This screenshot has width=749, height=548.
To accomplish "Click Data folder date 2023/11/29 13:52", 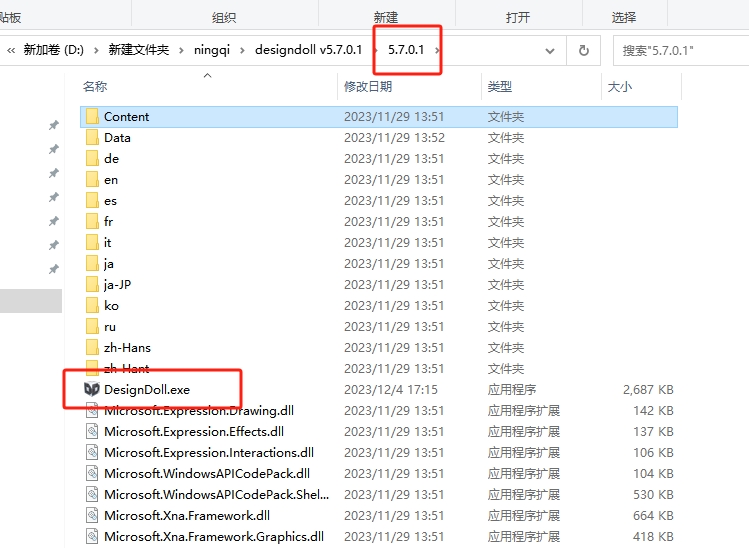I will pyautogui.click(x=394, y=138).
